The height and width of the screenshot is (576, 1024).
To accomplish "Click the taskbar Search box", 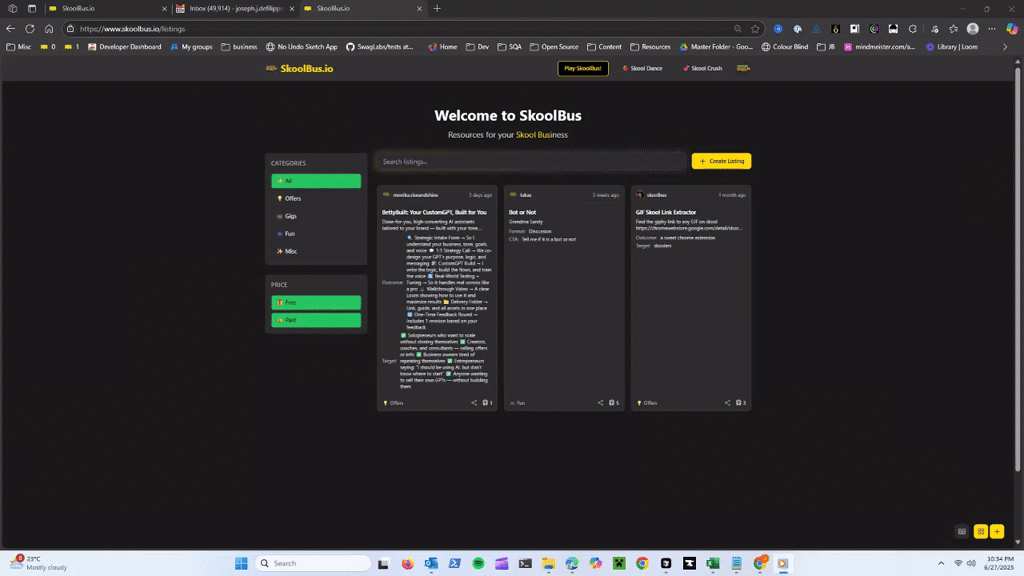I will tap(313, 563).
